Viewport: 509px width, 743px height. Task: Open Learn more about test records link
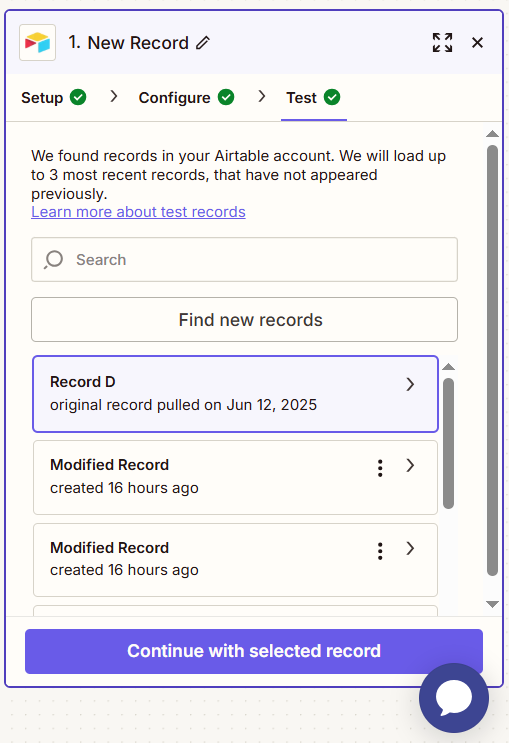(x=138, y=212)
